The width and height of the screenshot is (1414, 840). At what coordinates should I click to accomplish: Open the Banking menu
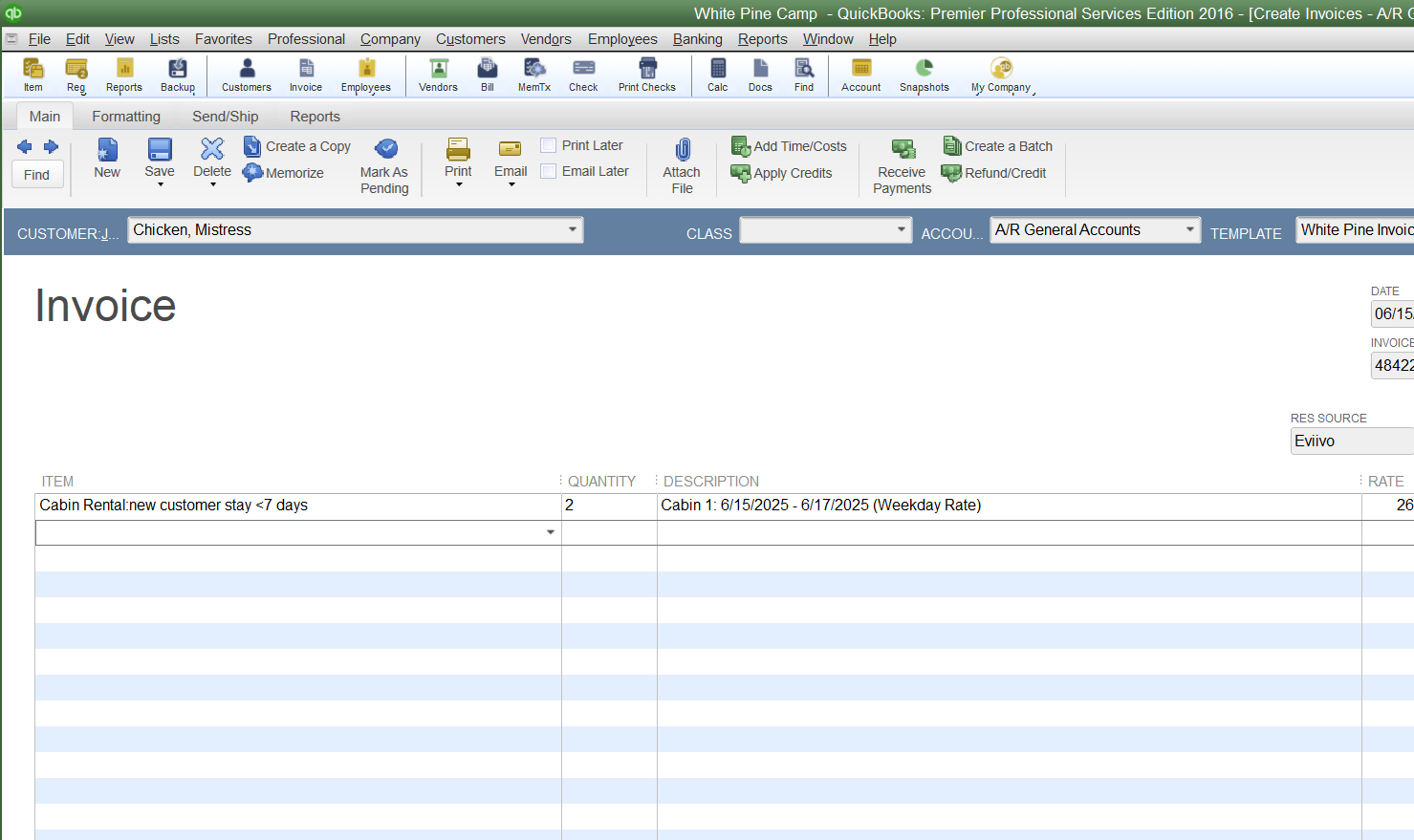698,39
